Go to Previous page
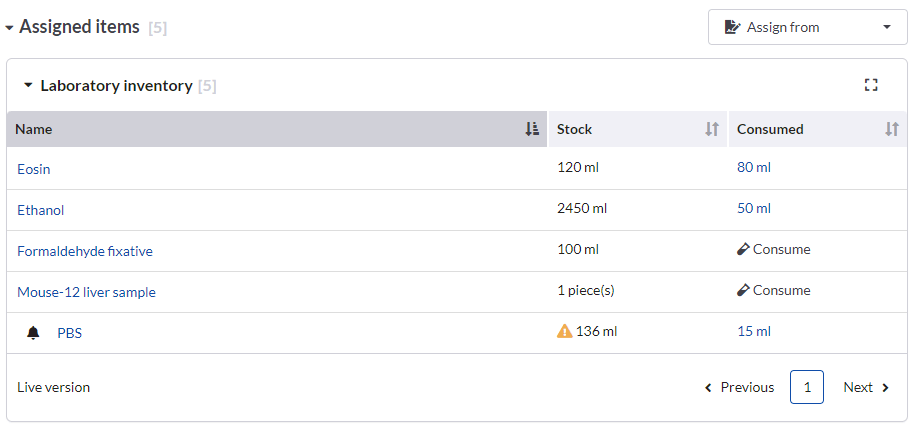The image size is (916, 430). coord(739,387)
